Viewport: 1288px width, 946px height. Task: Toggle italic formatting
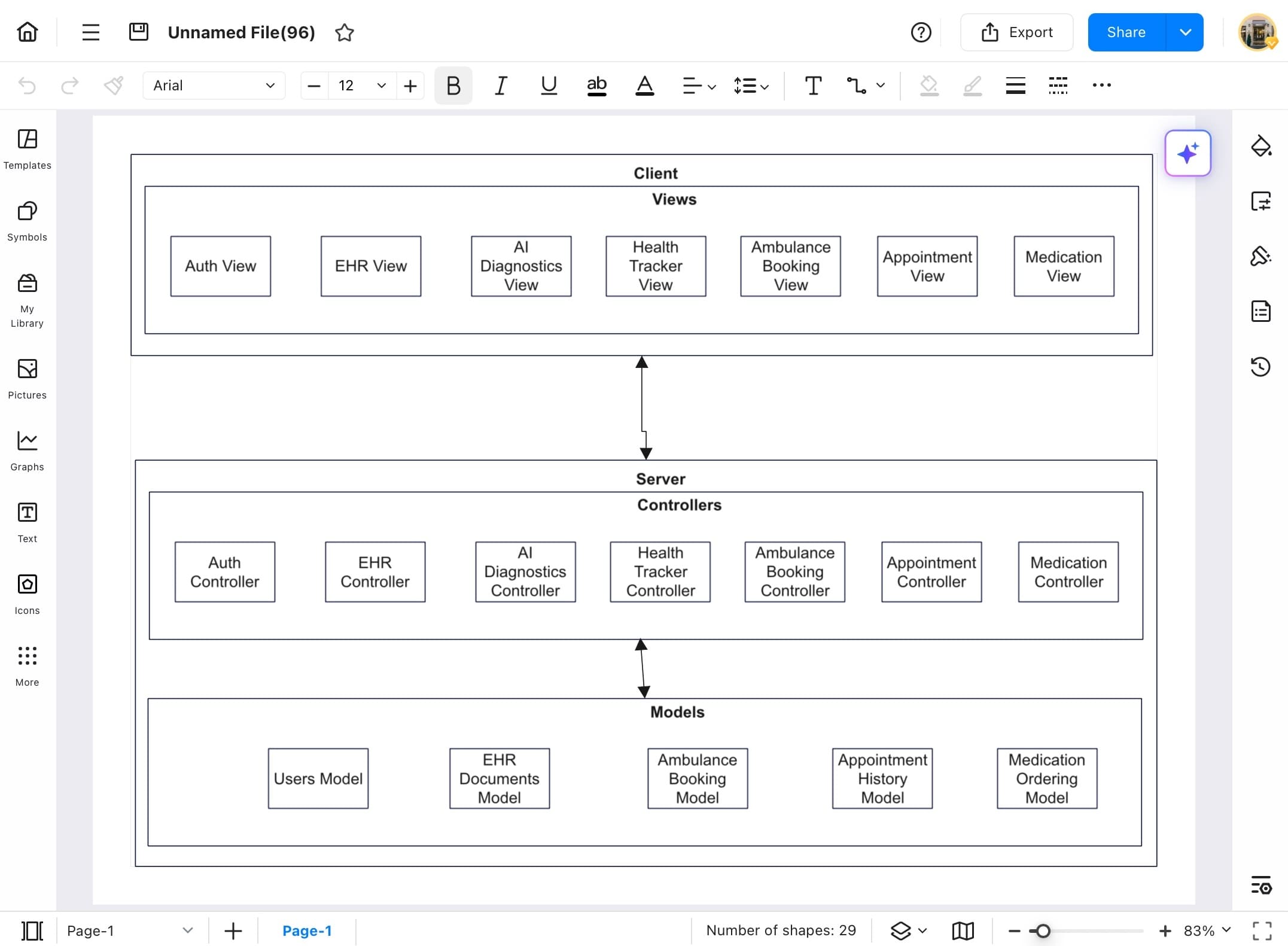501,86
